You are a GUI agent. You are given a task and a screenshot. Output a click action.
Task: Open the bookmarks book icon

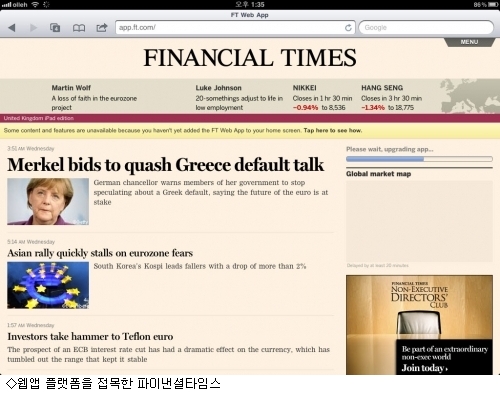click(79, 28)
